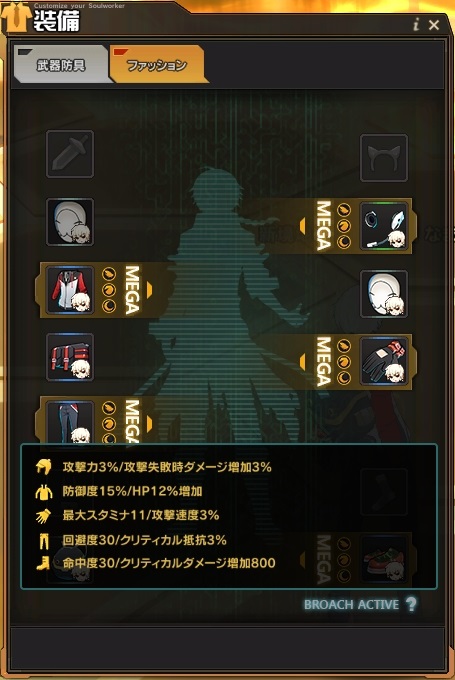Toggle the top broach socket on gloves
455x680 pixels.
344,346
